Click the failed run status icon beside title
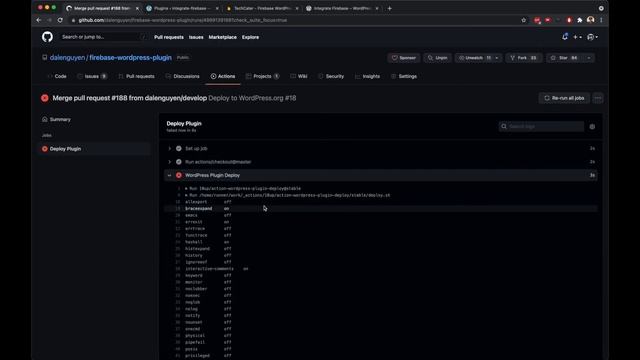 tap(45, 98)
